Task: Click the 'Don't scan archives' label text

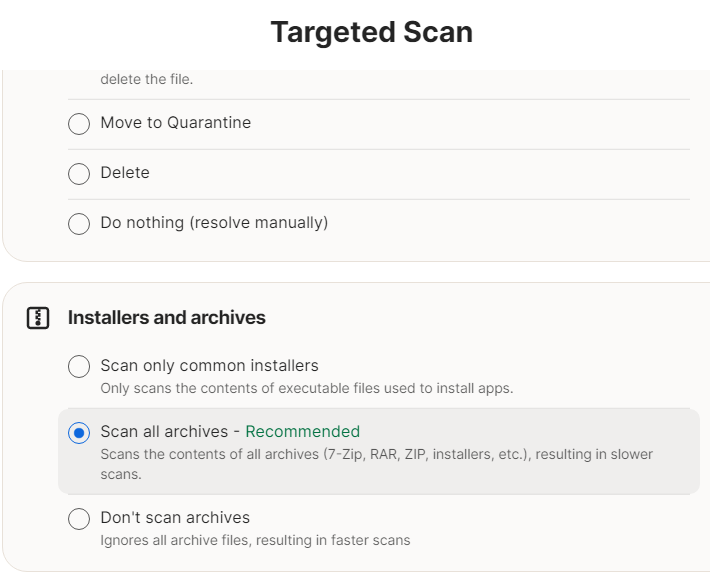Action: click(175, 518)
